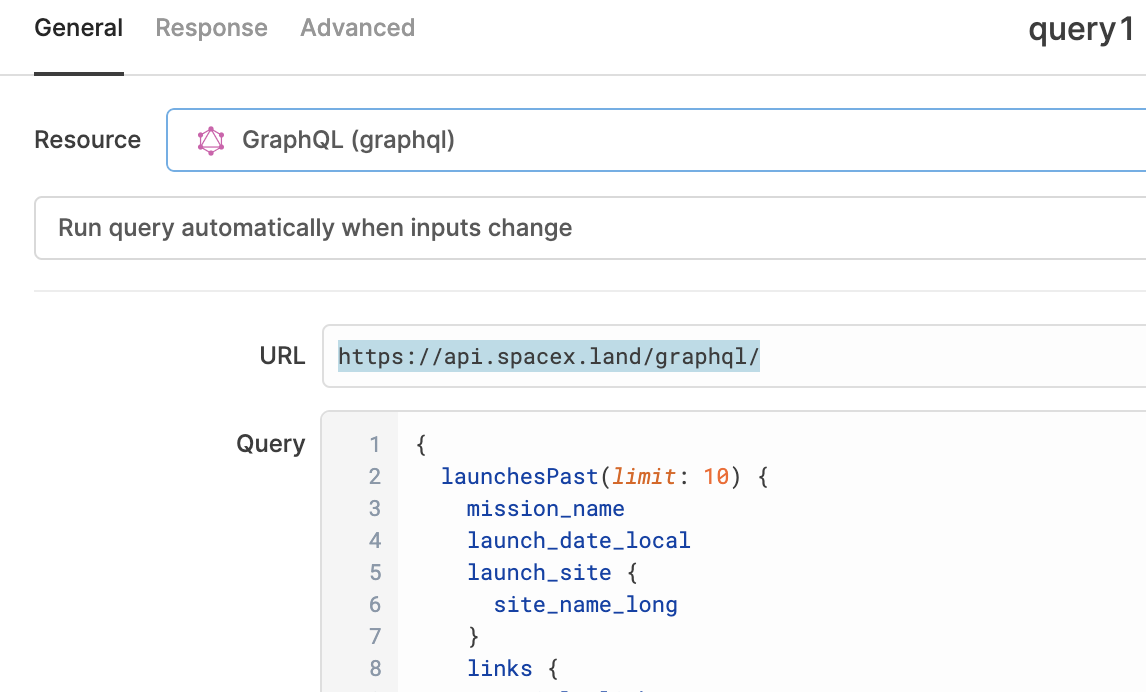This screenshot has height=692, width=1146.
Task: Click line number 1 in the gutter
Action: click(x=375, y=444)
